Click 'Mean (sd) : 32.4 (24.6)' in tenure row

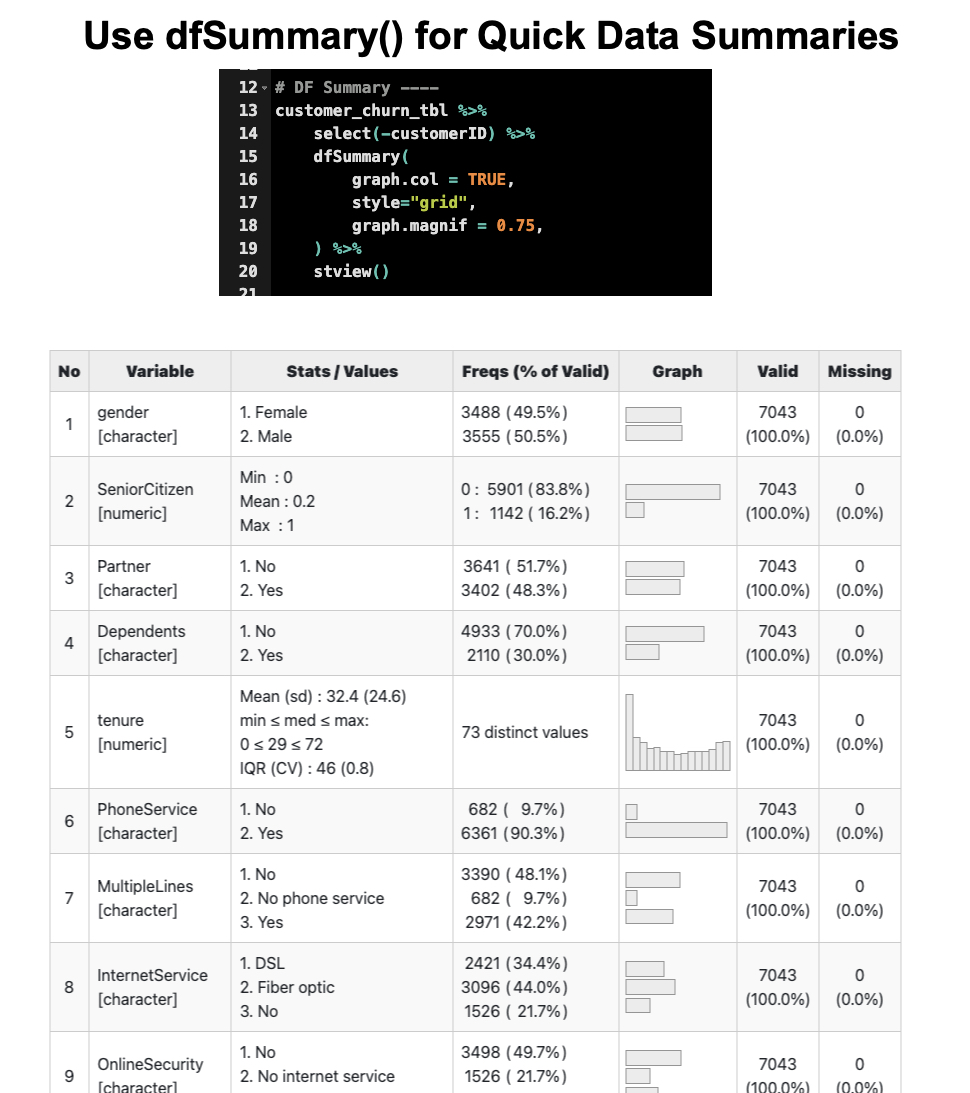pos(323,696)
